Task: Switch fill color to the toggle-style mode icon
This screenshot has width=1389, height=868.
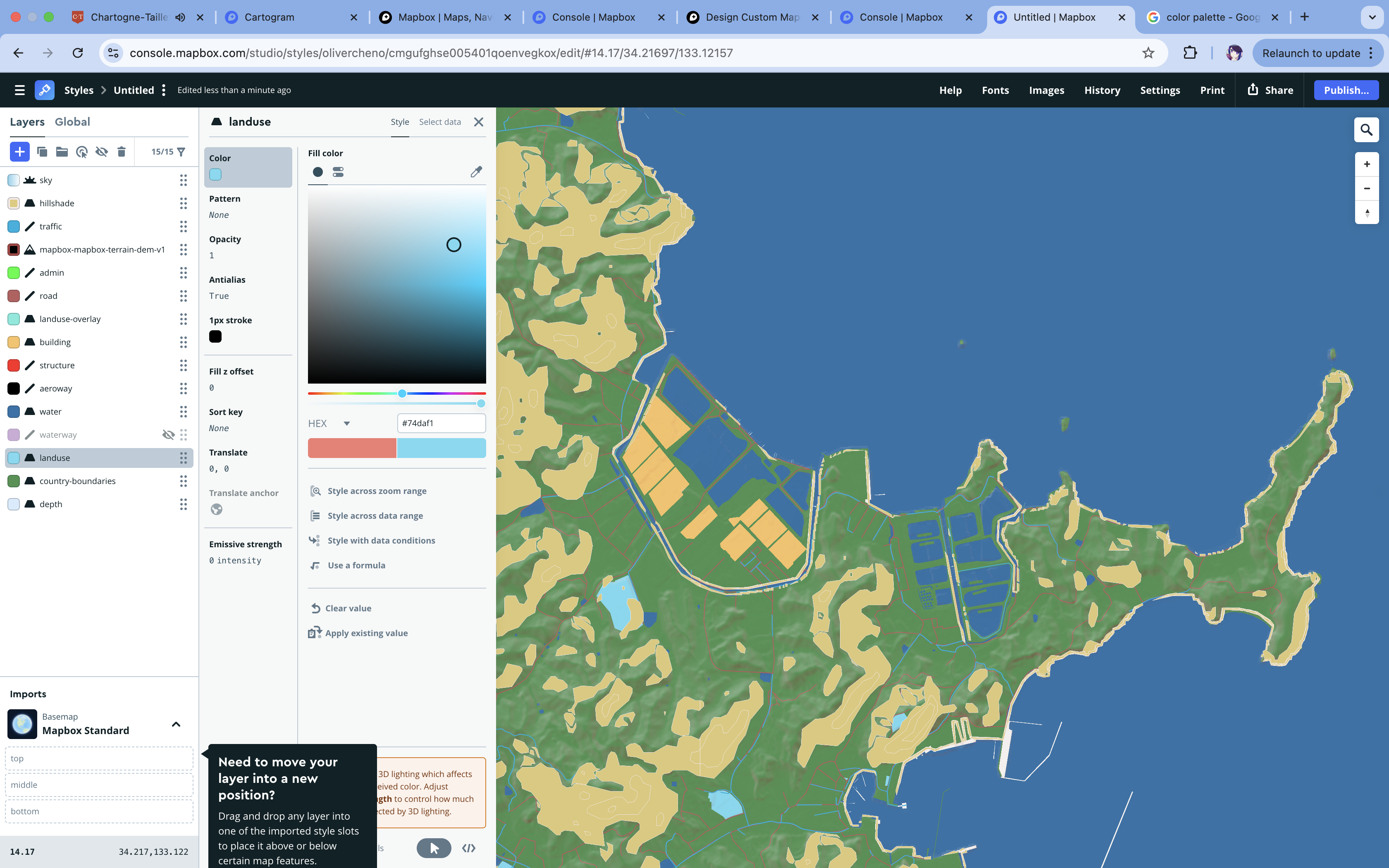Action: coord(338,172)
